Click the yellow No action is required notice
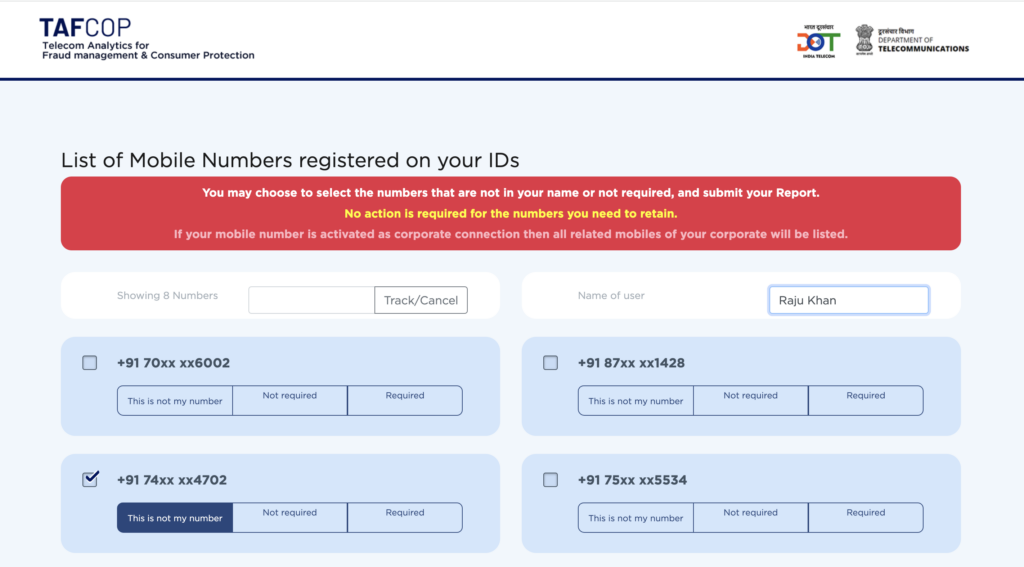 click(511, 214)
